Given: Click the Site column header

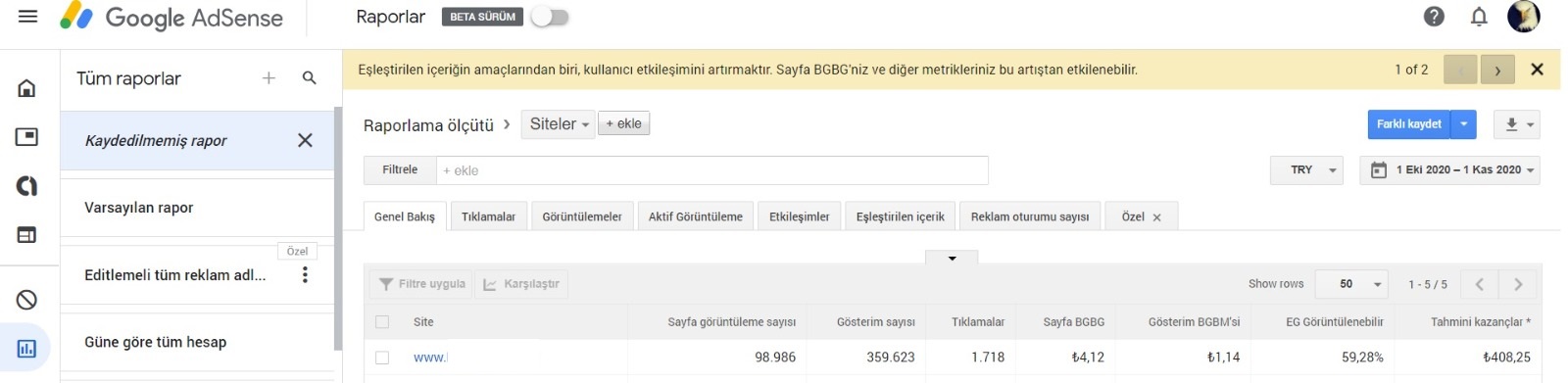Looking at the screenshot, I should [x=423, y=321].
